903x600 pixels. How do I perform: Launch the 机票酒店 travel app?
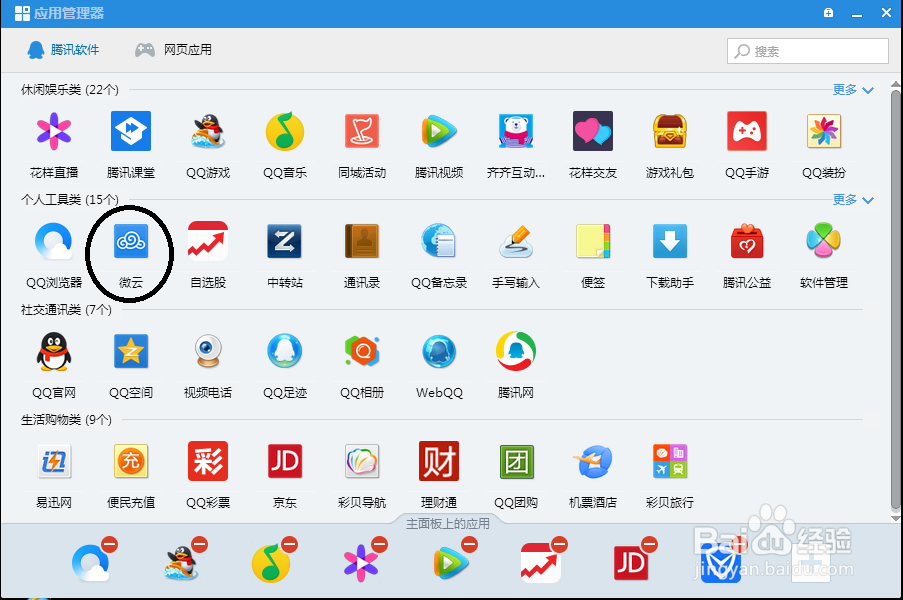click(x=593, y=461)
